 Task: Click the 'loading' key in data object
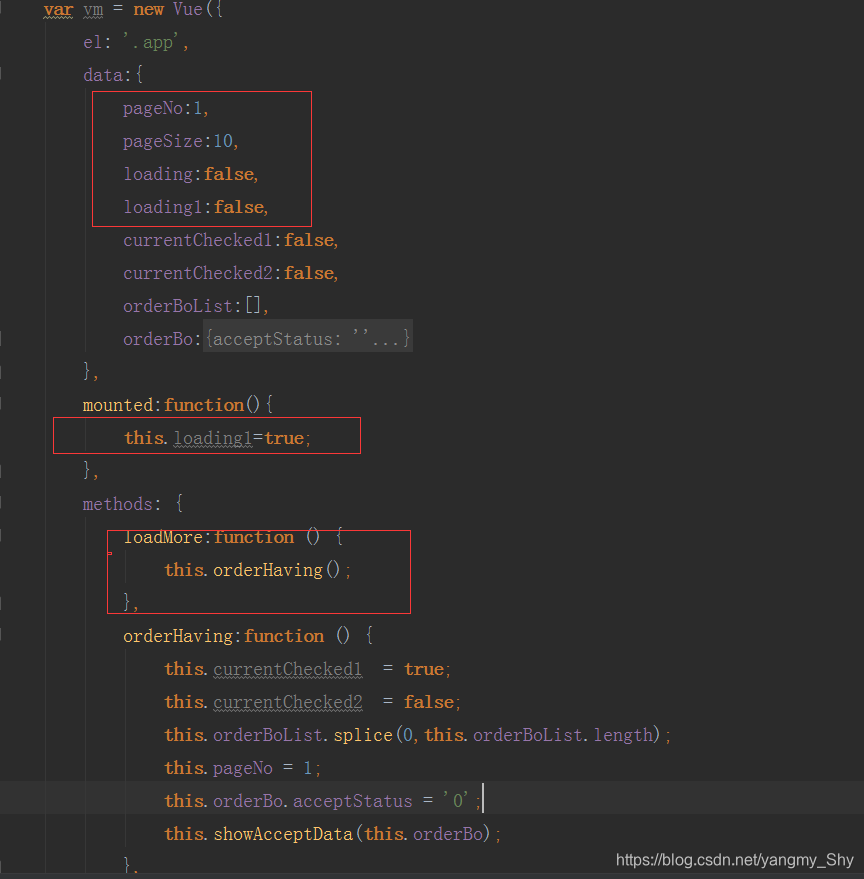158,174
